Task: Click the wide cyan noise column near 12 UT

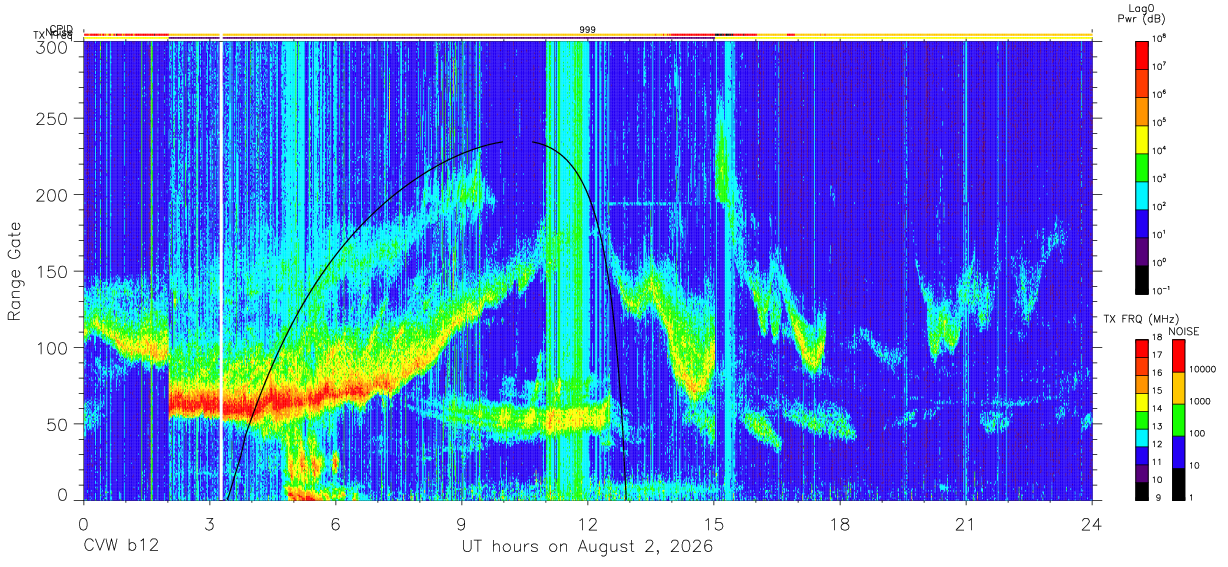Action: (x=568, y=270)
